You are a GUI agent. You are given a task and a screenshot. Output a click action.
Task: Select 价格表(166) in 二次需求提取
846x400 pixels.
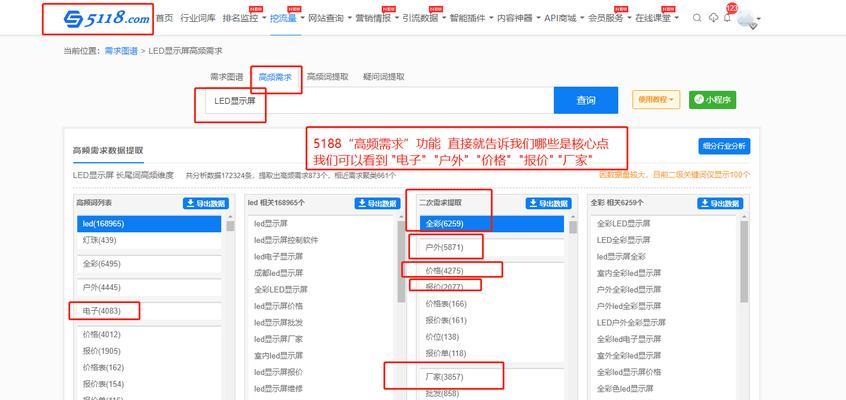click(x=492, y=304)
